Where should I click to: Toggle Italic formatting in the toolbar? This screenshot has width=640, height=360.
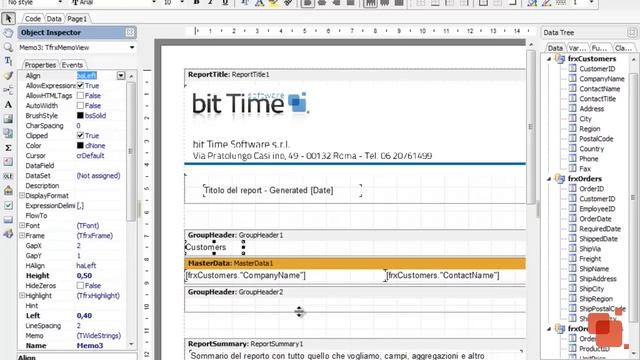tap(211, 2)
